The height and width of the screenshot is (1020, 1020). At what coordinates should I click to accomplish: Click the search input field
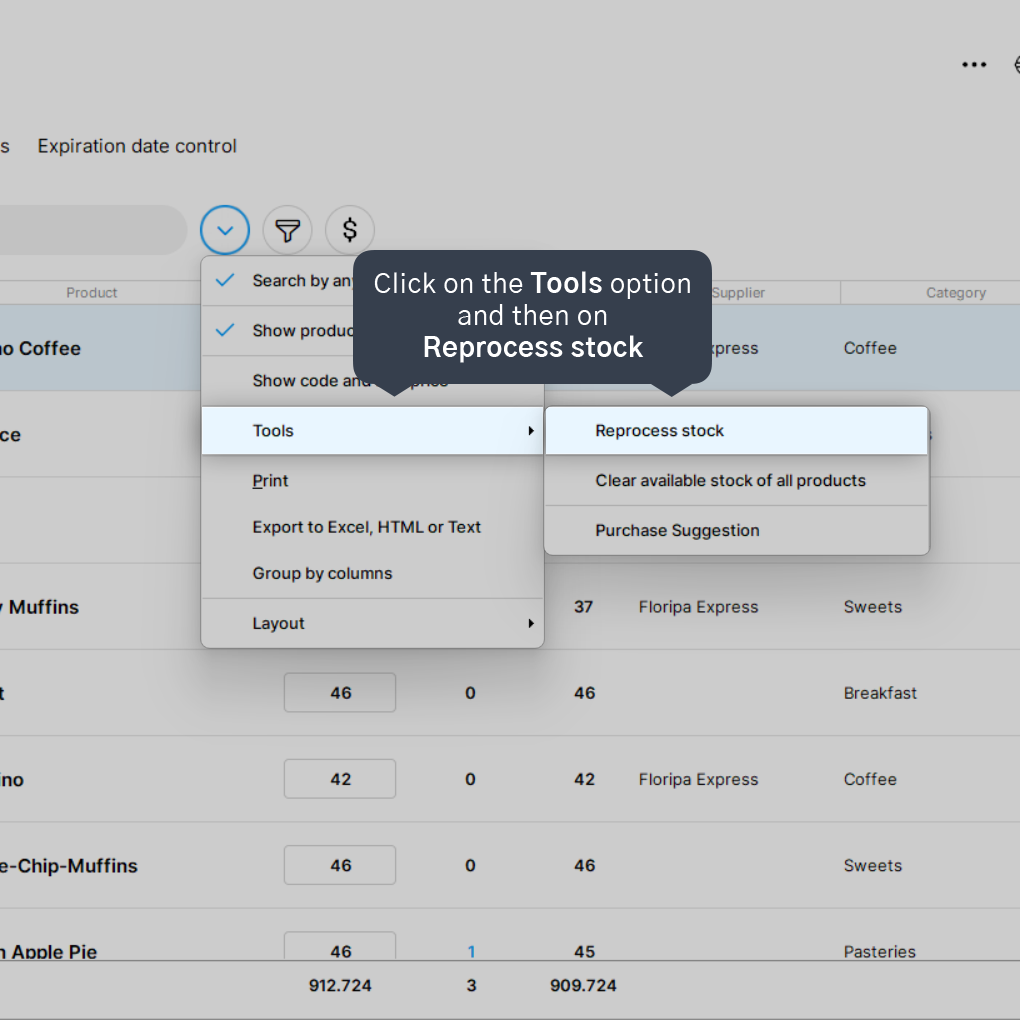pyautogui.click(x=93, y=230)
